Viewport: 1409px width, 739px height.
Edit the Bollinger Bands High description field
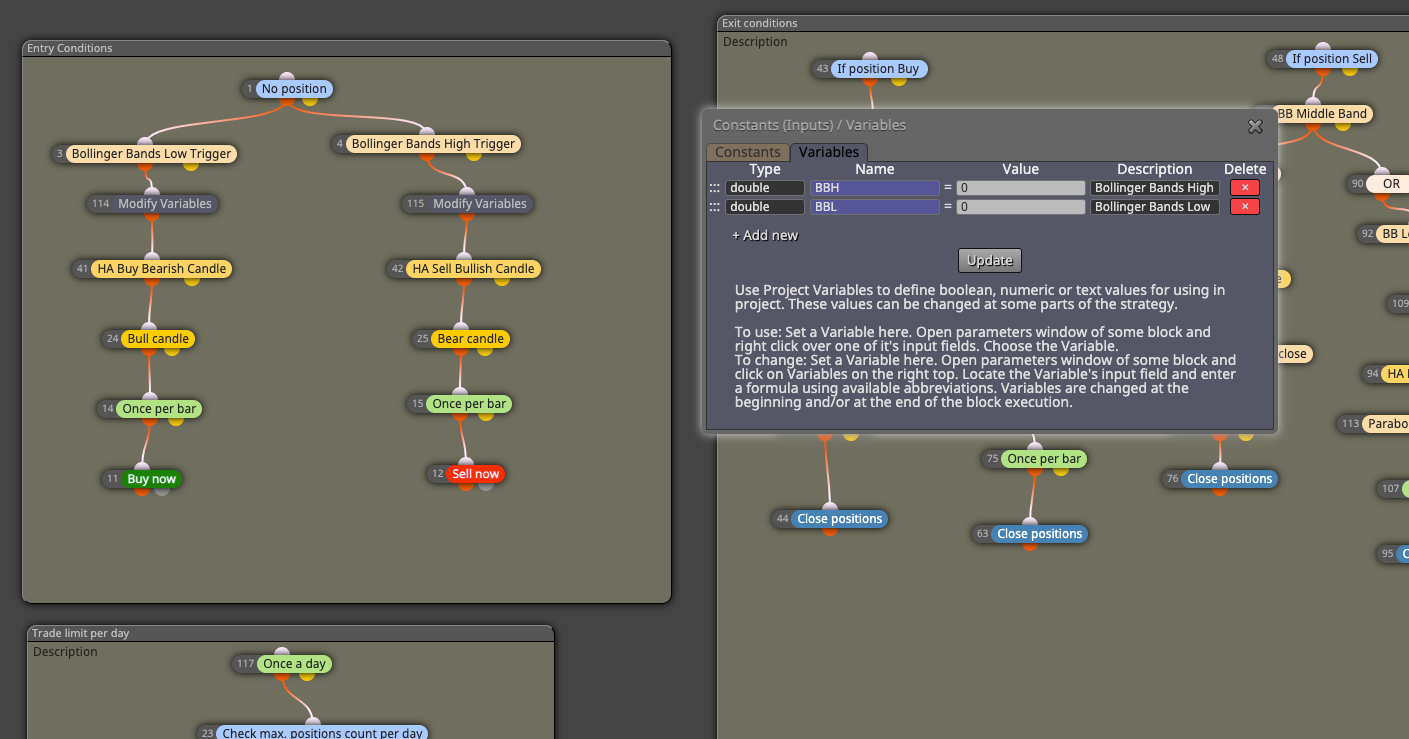point(1155,188)
